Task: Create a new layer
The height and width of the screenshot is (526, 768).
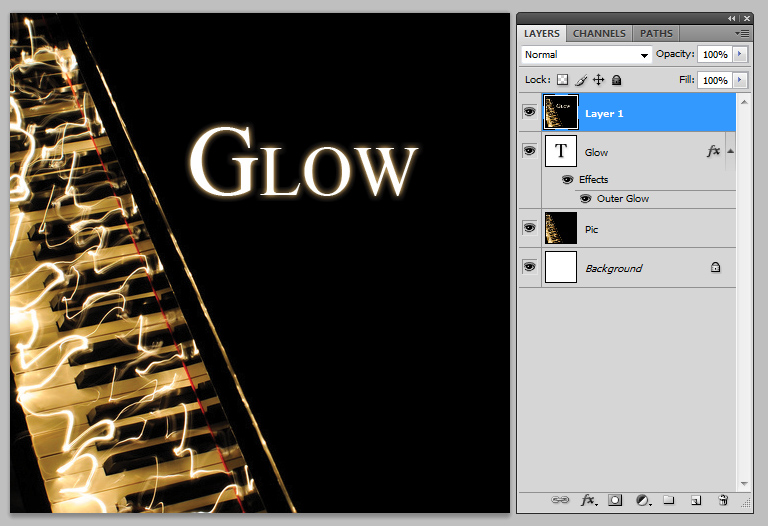Action: 696,500
